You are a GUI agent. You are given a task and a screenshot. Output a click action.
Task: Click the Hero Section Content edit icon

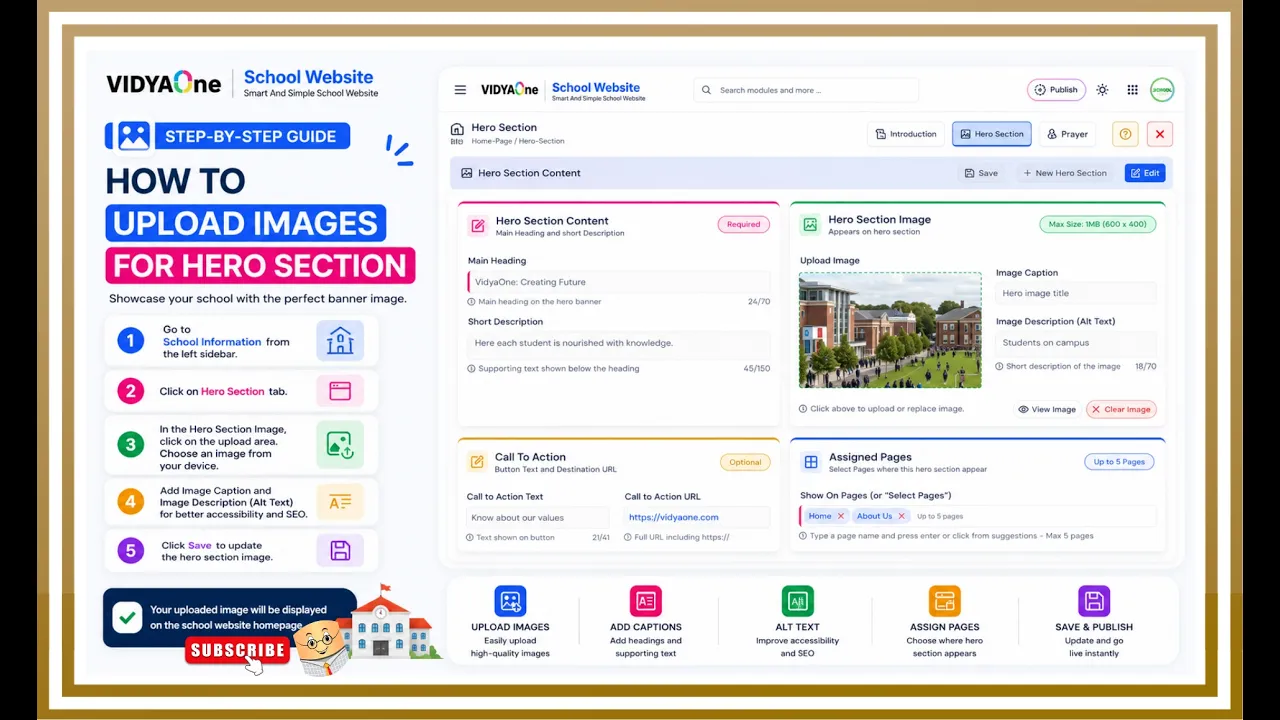click(x=478, y=226)
